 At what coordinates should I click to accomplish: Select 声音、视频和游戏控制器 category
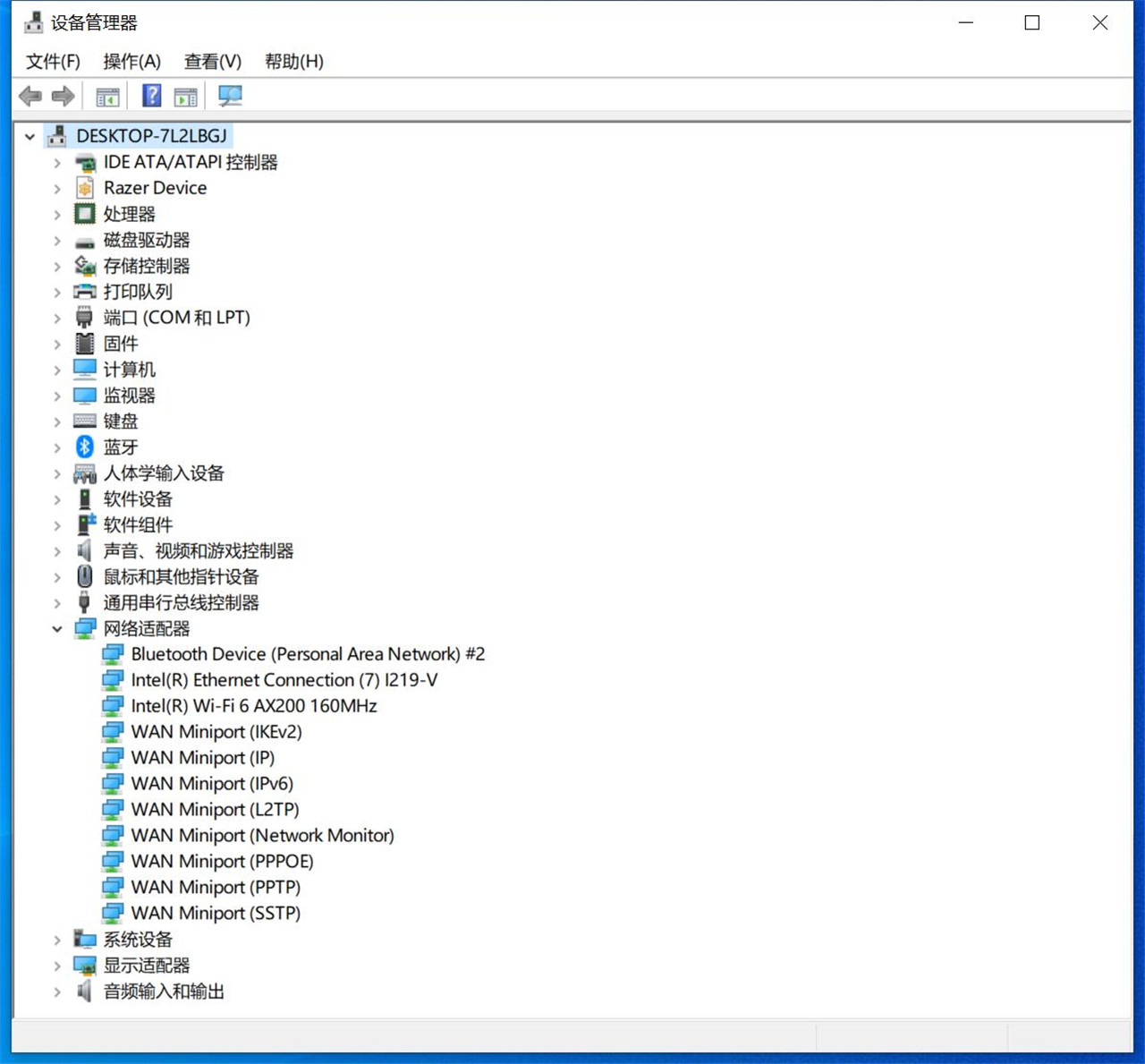[x=198, y=551]
